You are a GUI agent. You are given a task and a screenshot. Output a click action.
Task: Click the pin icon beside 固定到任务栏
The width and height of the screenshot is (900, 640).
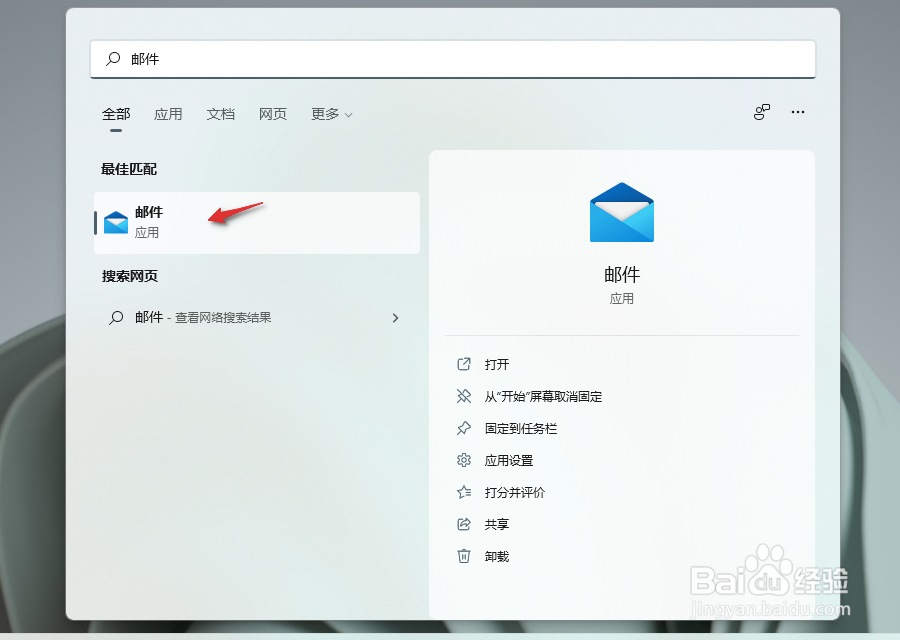click(x=464, y=428)
